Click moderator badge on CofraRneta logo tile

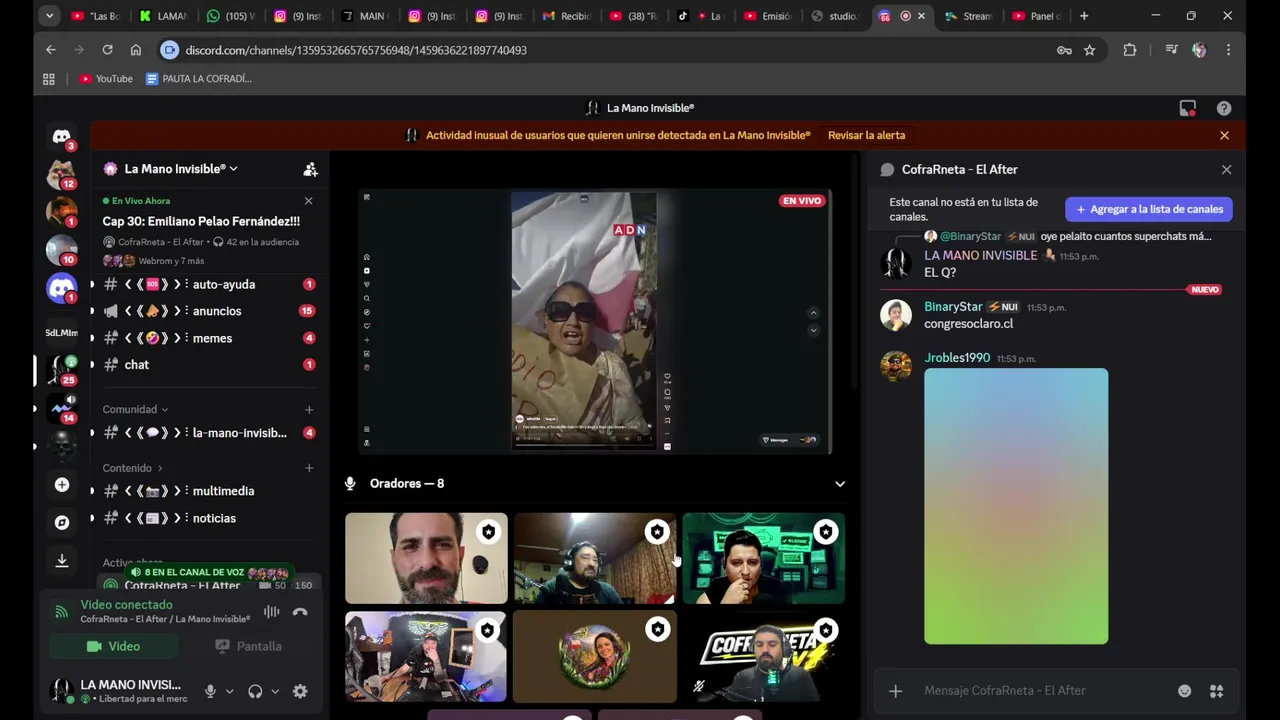[825, 630]
